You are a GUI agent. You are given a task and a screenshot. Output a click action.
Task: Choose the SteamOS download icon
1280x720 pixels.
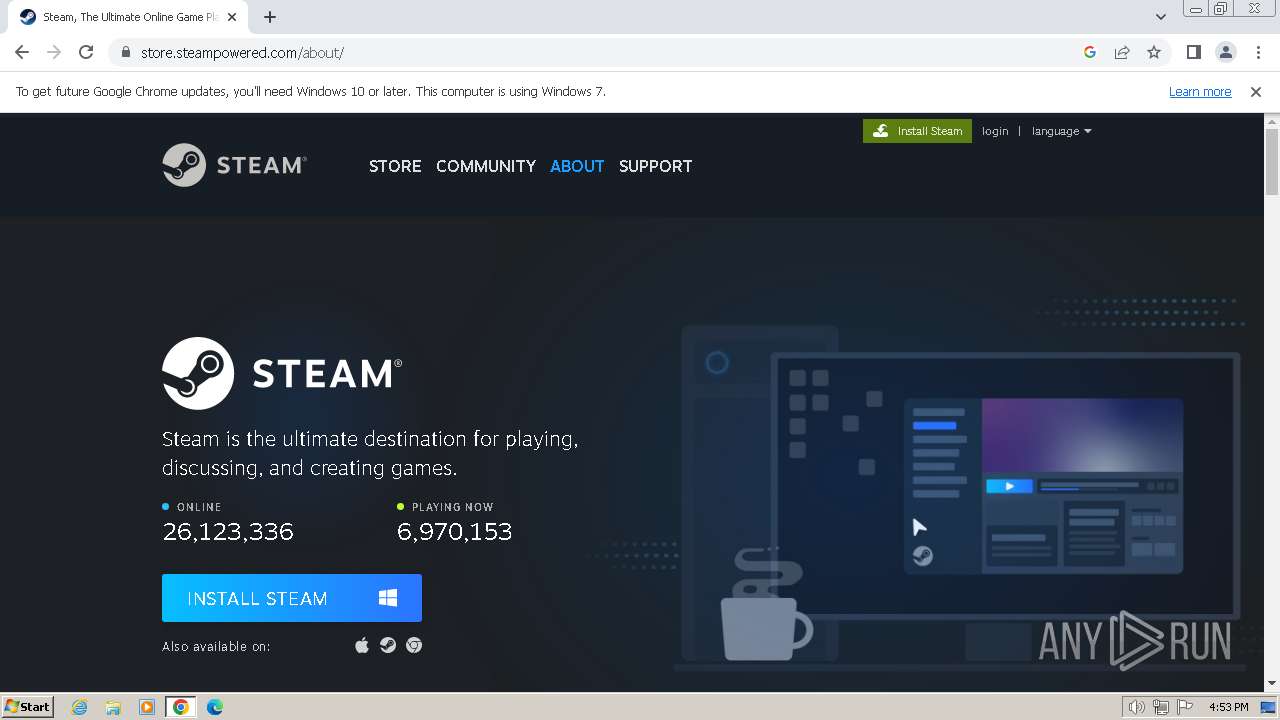[388, 646]
